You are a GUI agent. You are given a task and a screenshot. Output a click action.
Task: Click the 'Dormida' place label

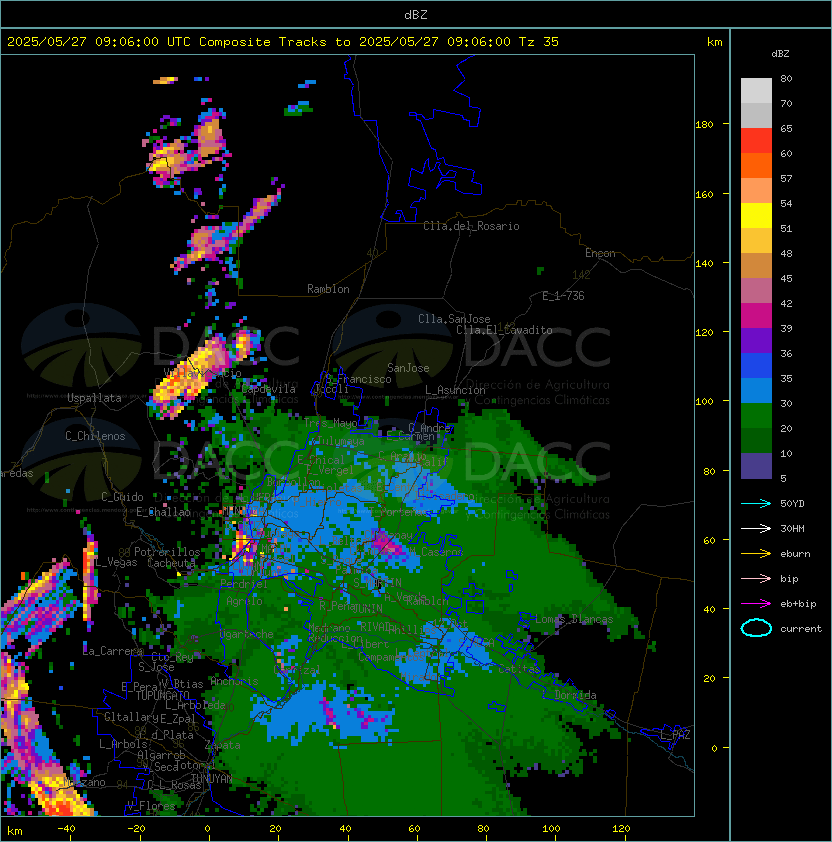[575, 695]
